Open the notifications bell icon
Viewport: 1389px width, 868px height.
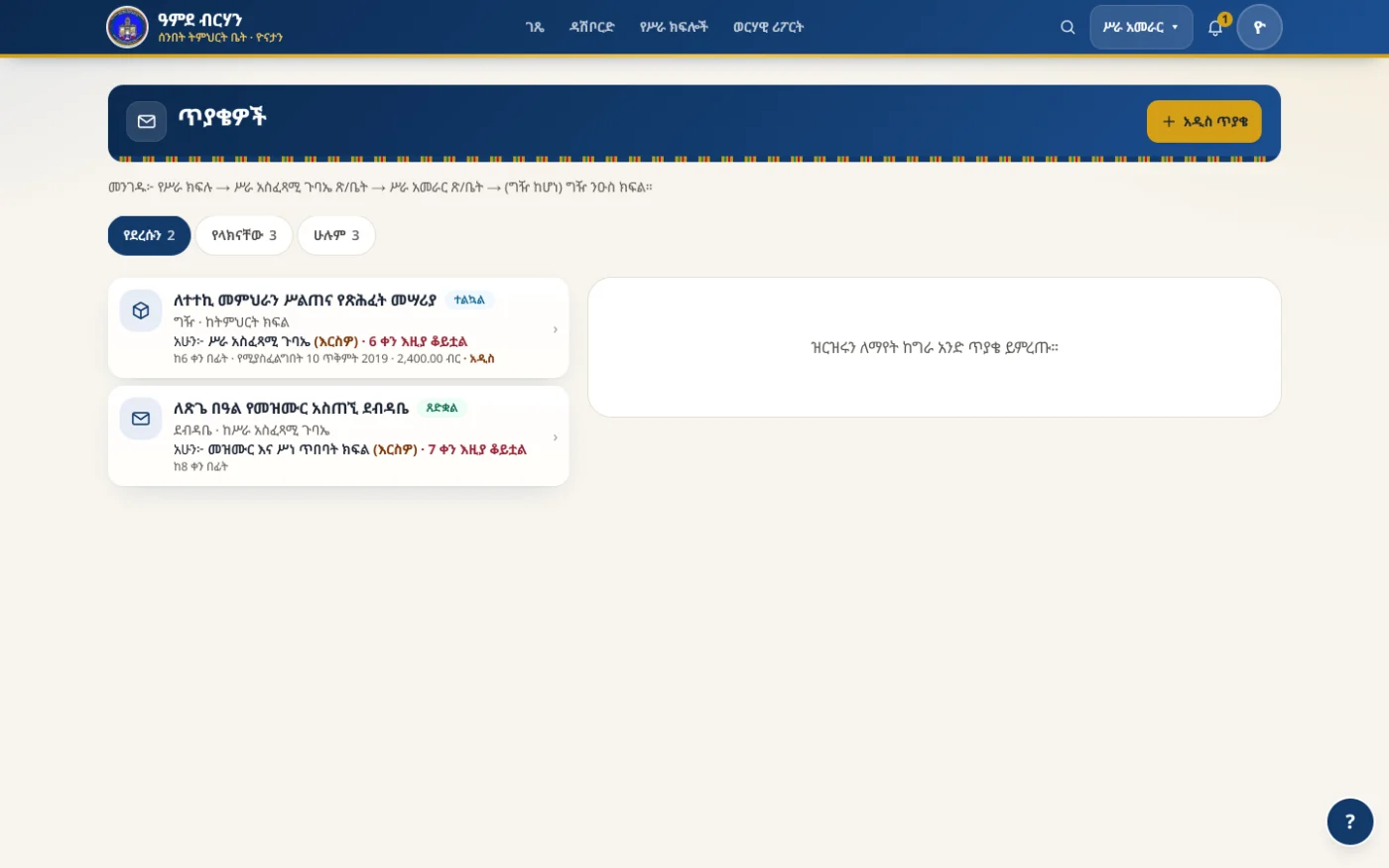[1215, 27]
